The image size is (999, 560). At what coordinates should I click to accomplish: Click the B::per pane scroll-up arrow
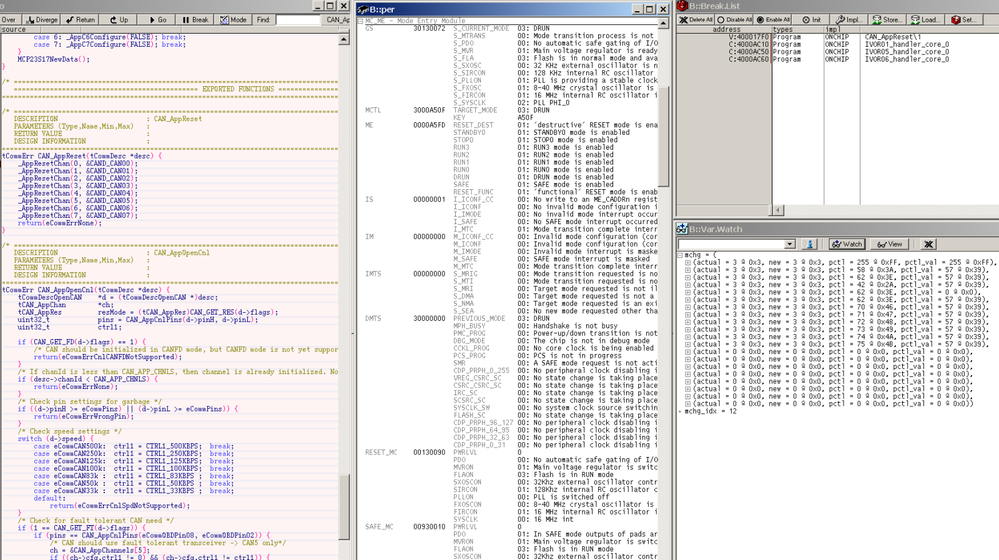tap(663, 24)
